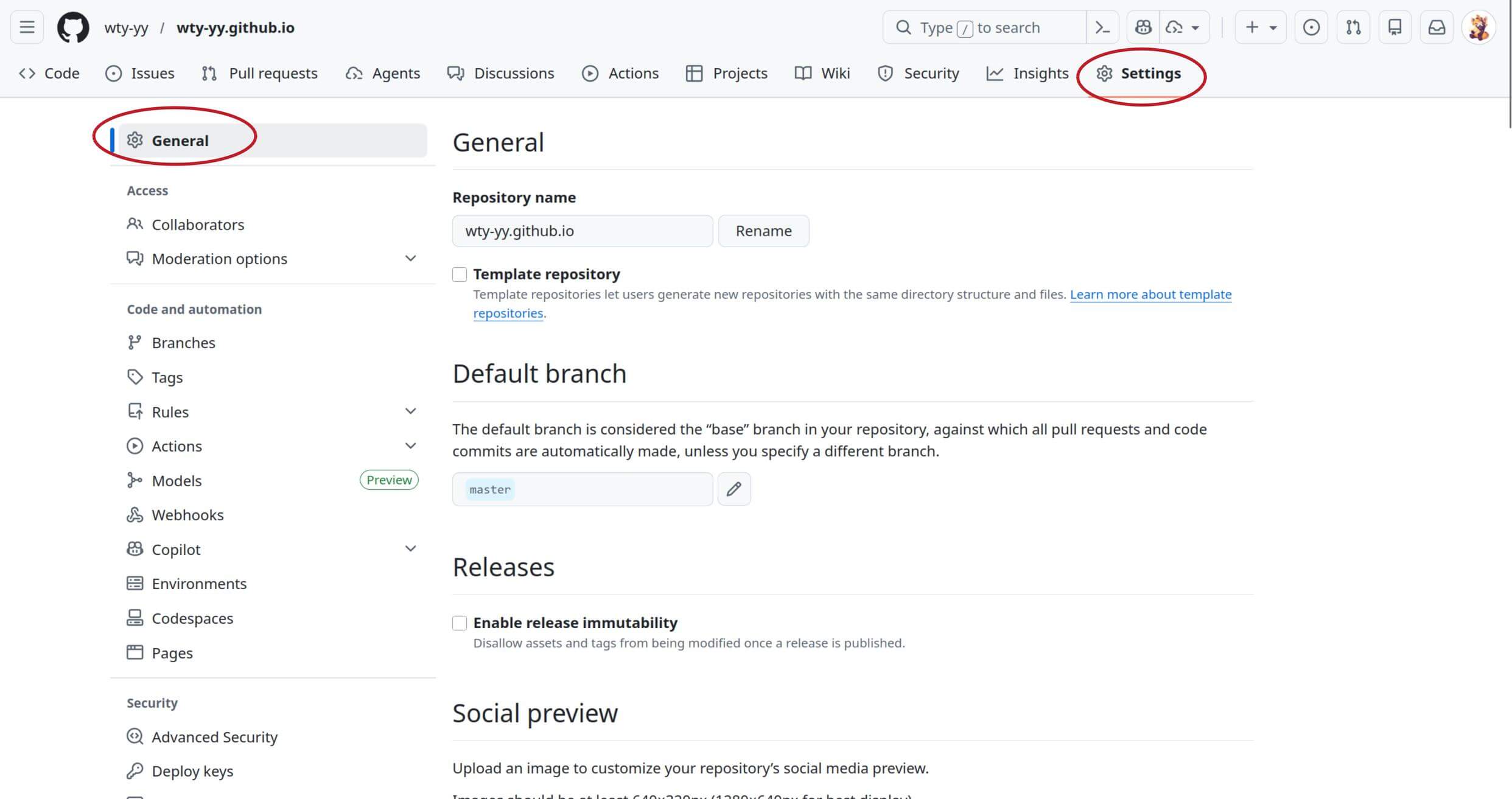
Task: Click the Webhooks icon in sidebar
Action: 135,515
